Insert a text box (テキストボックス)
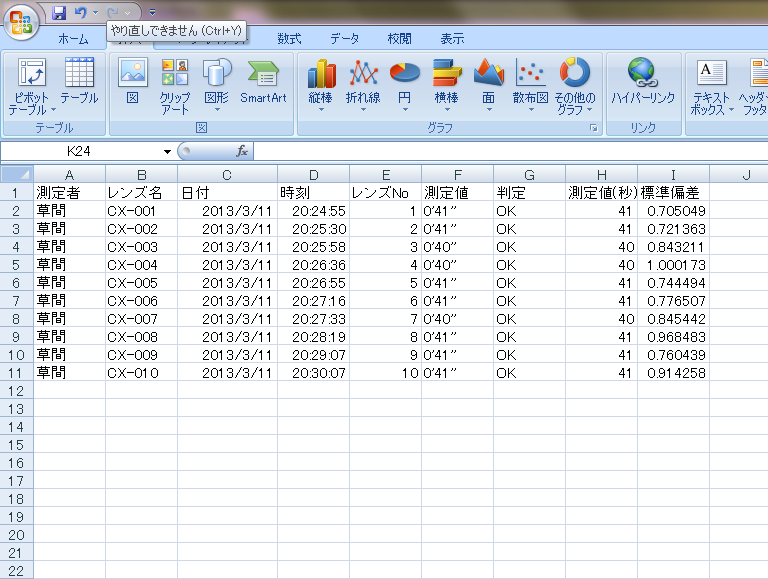The image size is (768, 579). point(712,87)
